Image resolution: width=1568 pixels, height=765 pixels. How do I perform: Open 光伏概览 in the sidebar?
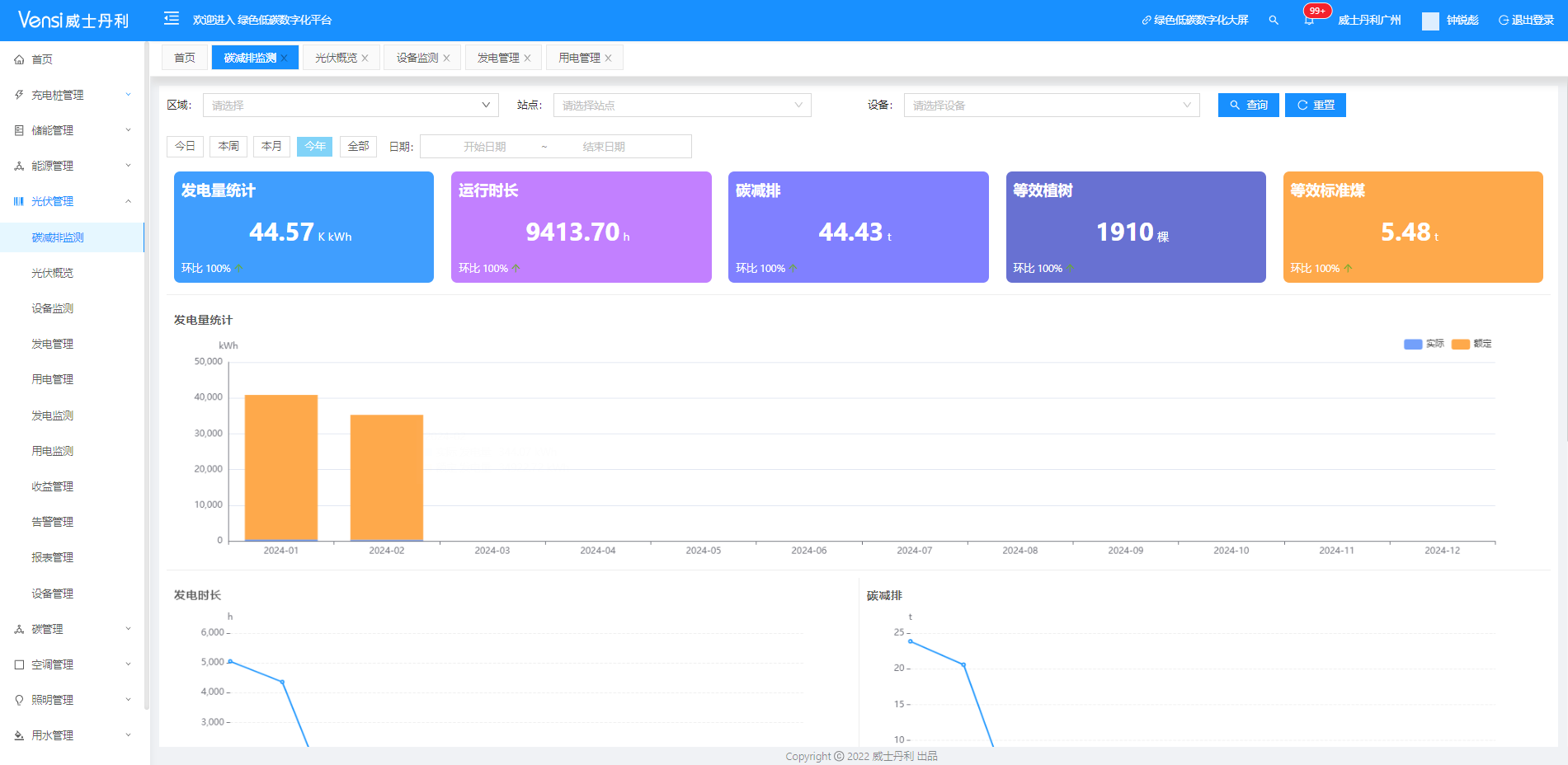[52, 273]
